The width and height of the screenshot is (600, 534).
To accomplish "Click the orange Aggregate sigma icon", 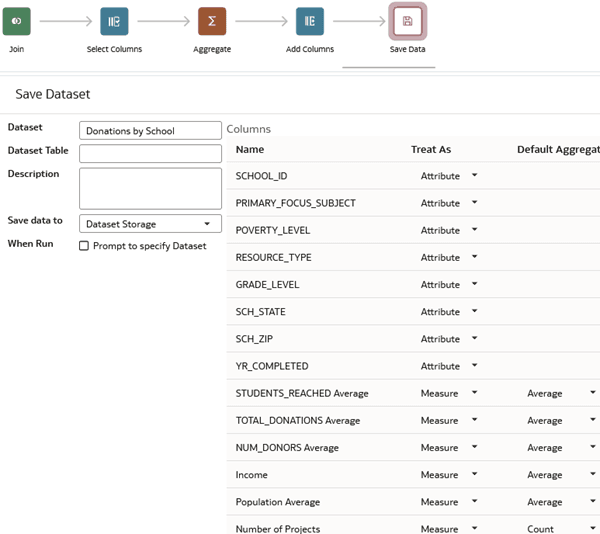I will point(212,21).
